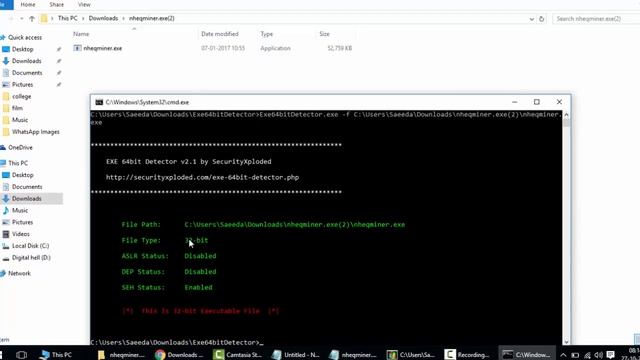Switch to This PC taskbar window
640x360 pixels.
click(x=56, y=355)
